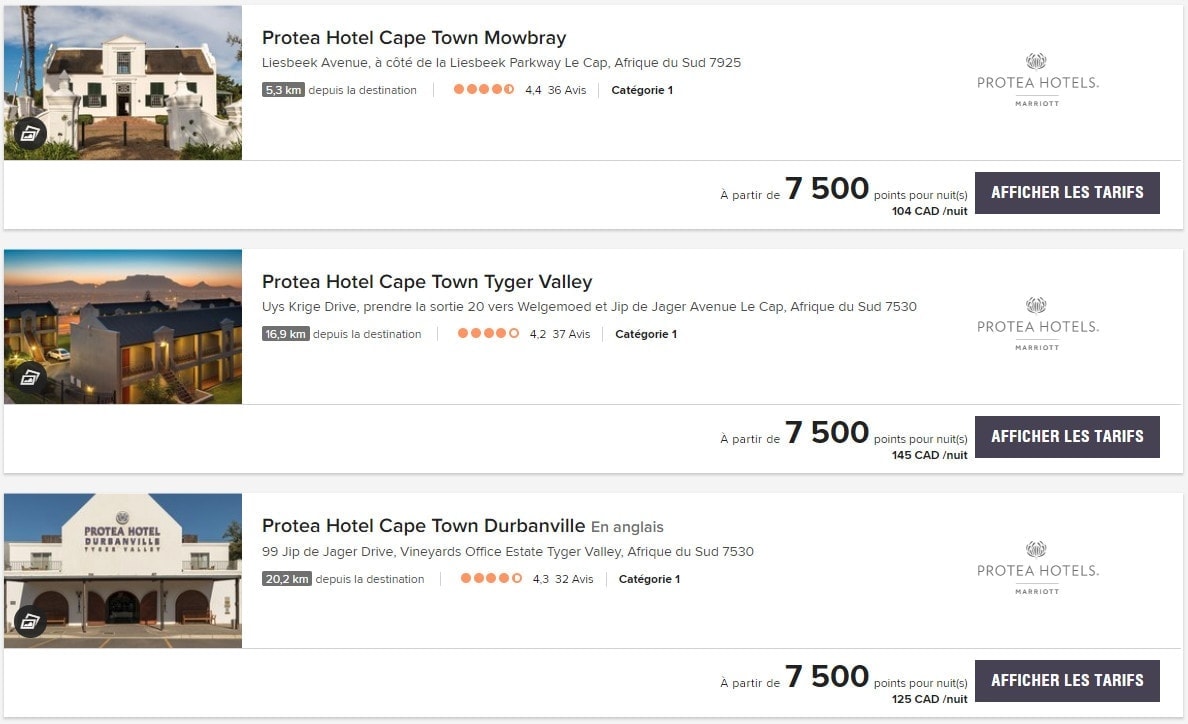Select the Protea Hotels logo beside Mowbray listing
Screen dimensions: 1188x724
1037,77
